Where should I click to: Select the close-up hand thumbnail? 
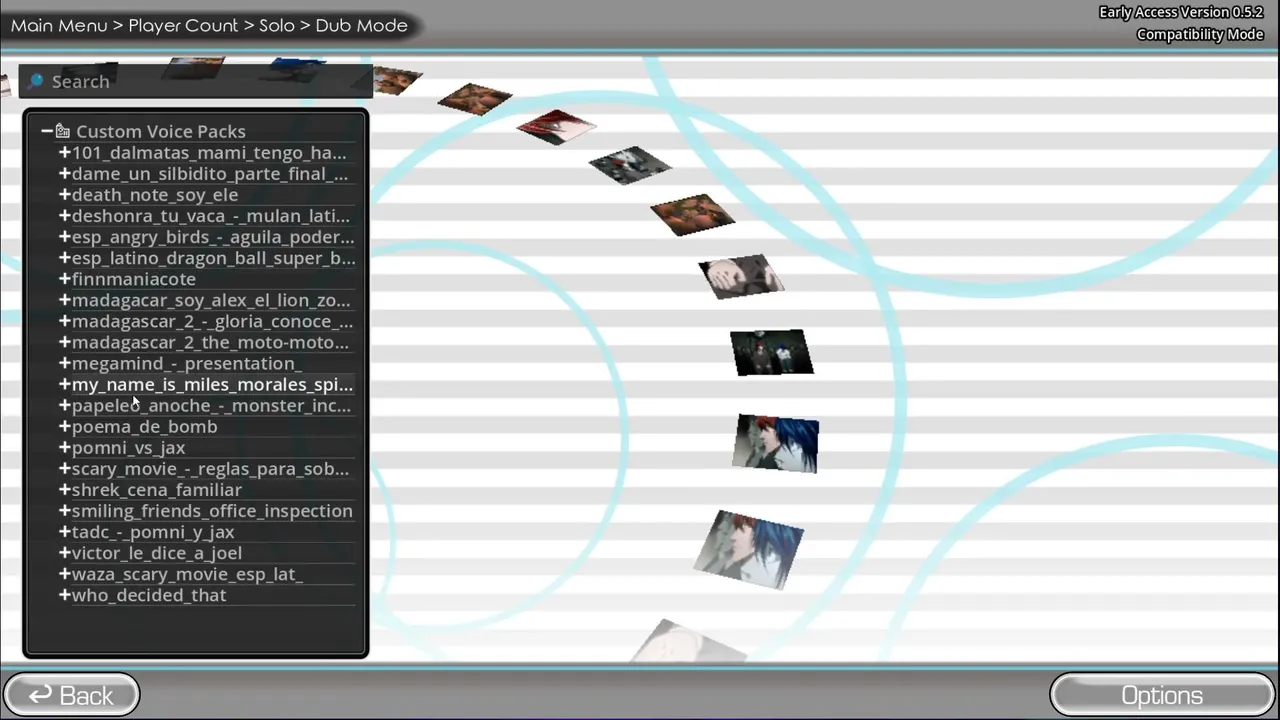point(741,277)
